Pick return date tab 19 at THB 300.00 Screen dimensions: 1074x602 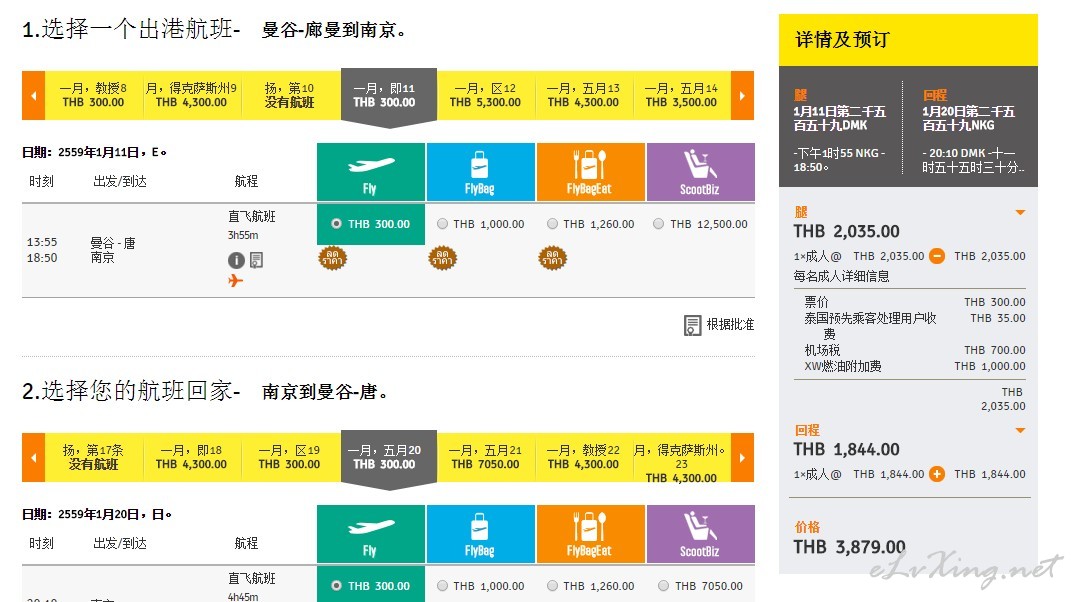(x=289, y=457)
